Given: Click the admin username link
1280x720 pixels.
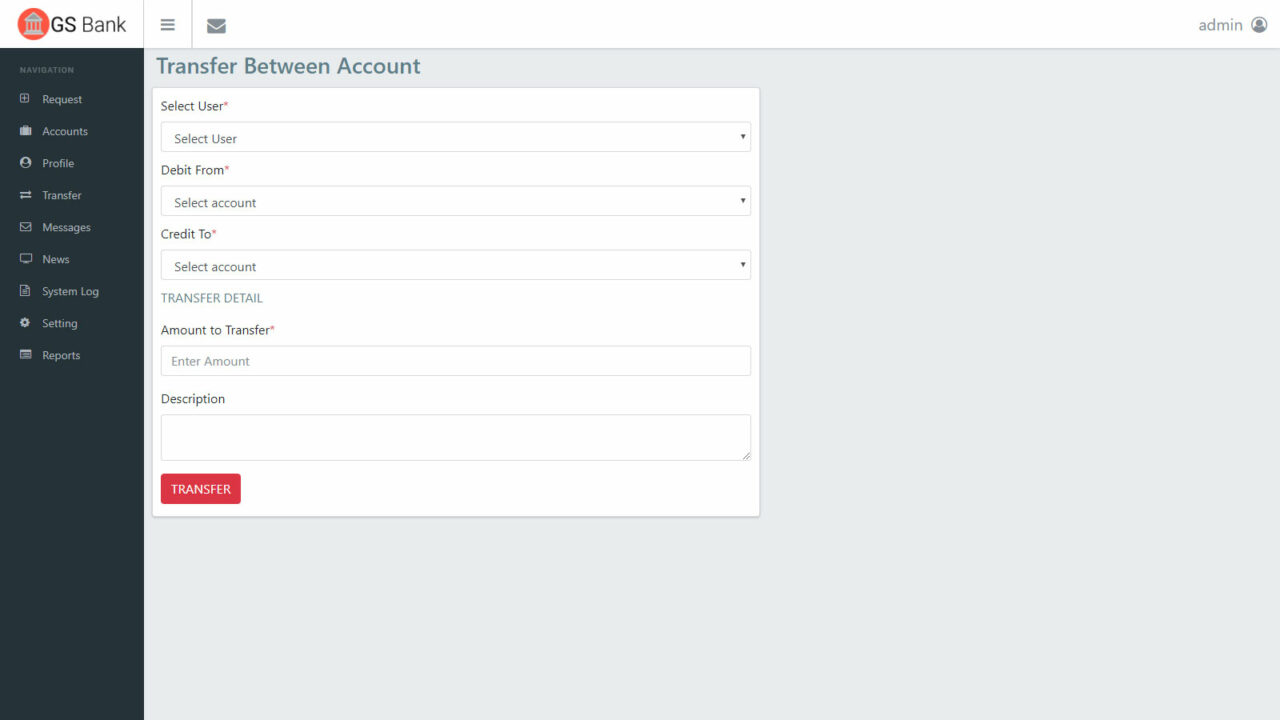Looking at the screenshot, I should (1220, 25).
